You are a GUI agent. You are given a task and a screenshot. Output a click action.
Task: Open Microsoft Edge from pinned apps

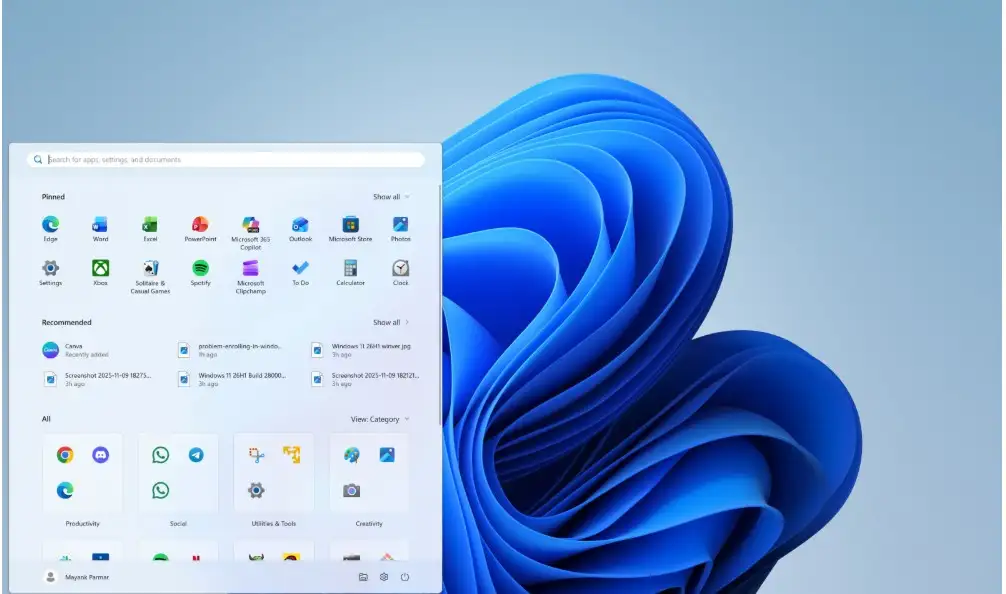pyautogui.click(x=51, y=223)
